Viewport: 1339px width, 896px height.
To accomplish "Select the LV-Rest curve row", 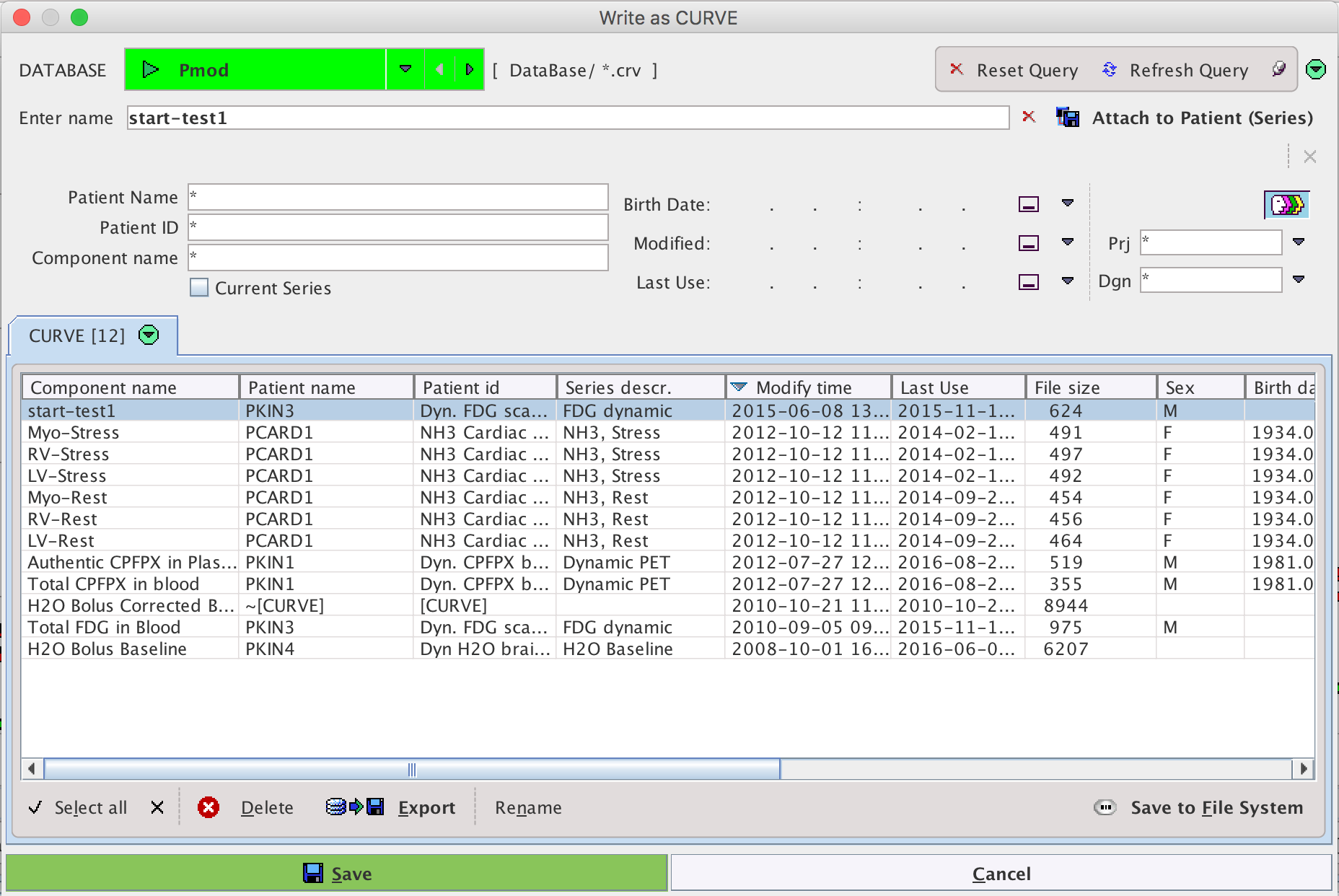I will click(x=668, y=541).
